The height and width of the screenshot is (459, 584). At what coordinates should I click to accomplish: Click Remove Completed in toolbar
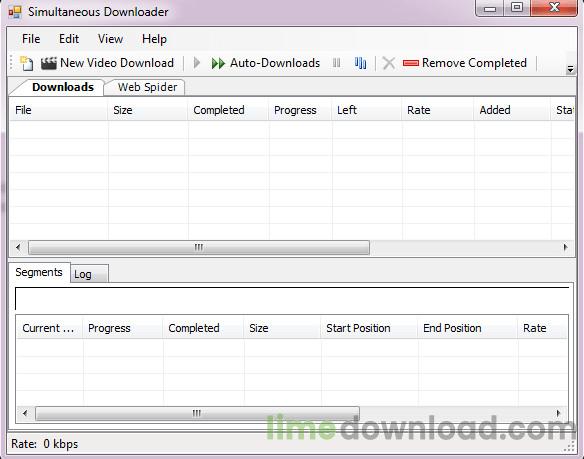tap(465, 63)
